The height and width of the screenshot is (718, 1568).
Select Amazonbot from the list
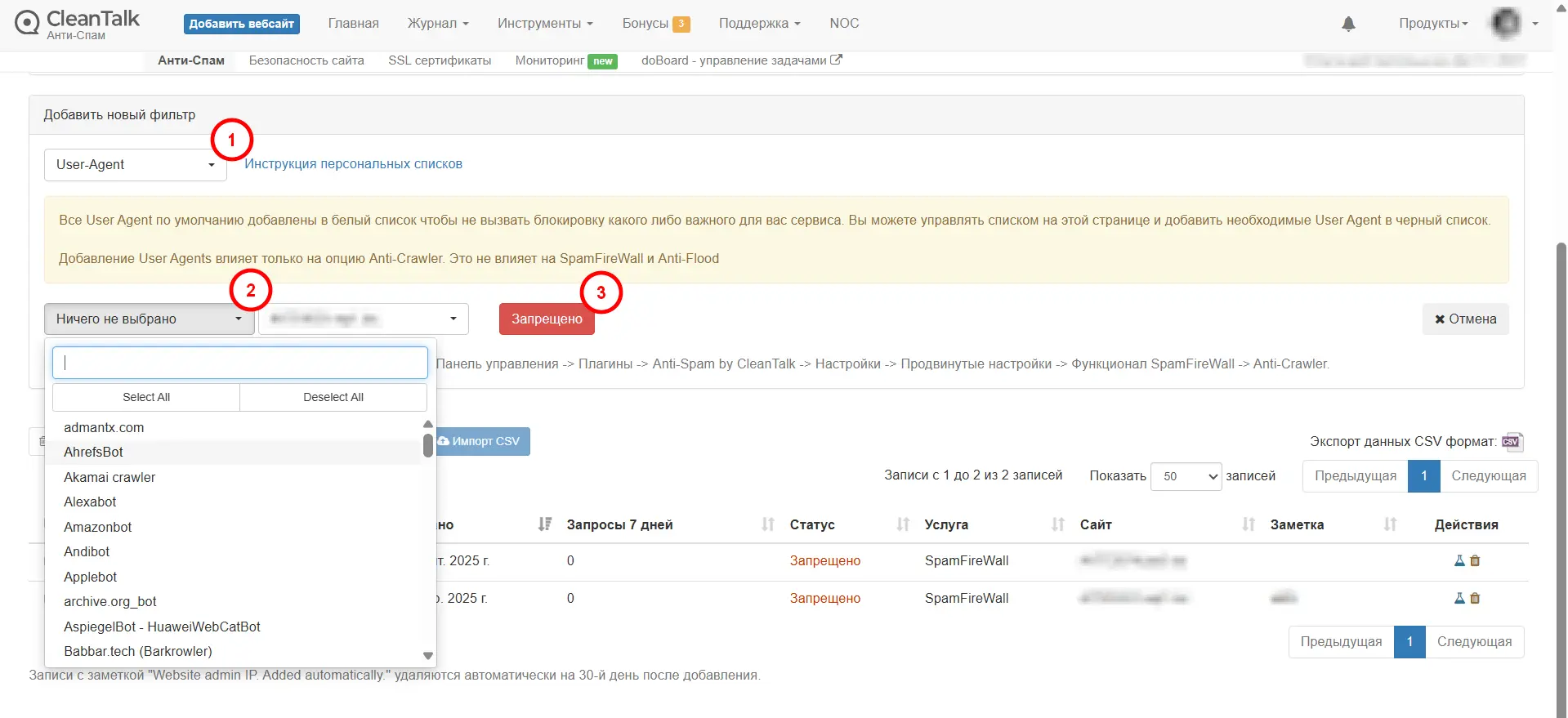click(x=98, y=528)
